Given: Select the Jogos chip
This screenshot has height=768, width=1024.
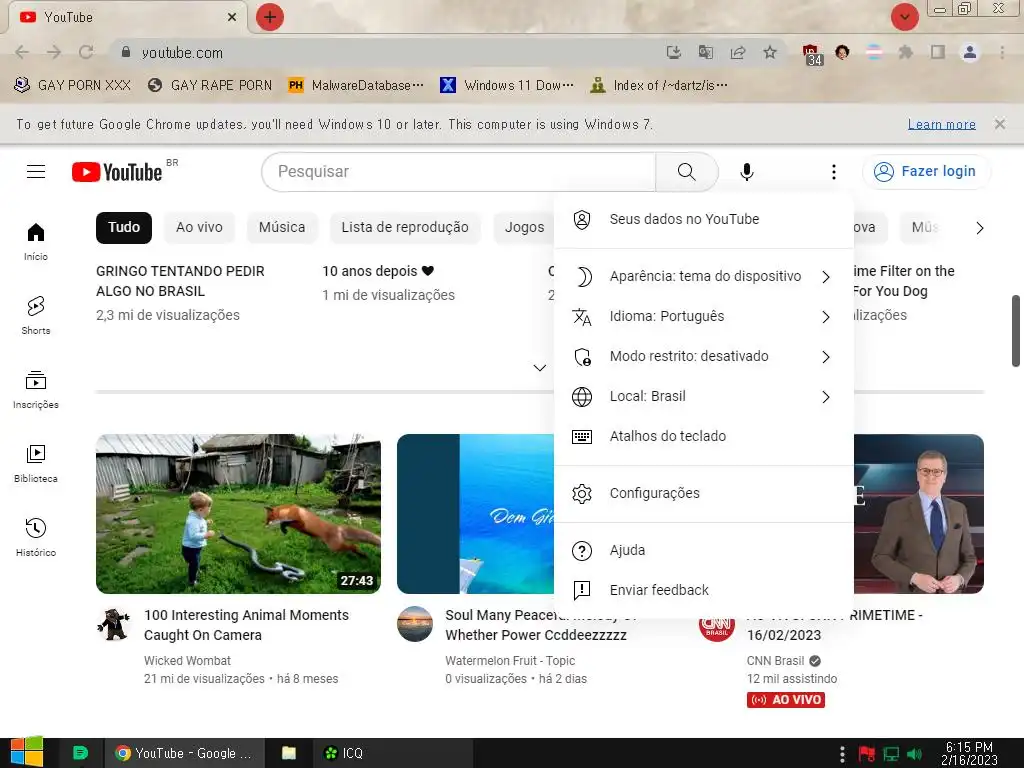Looking at the screenshot, I should 524,227.
